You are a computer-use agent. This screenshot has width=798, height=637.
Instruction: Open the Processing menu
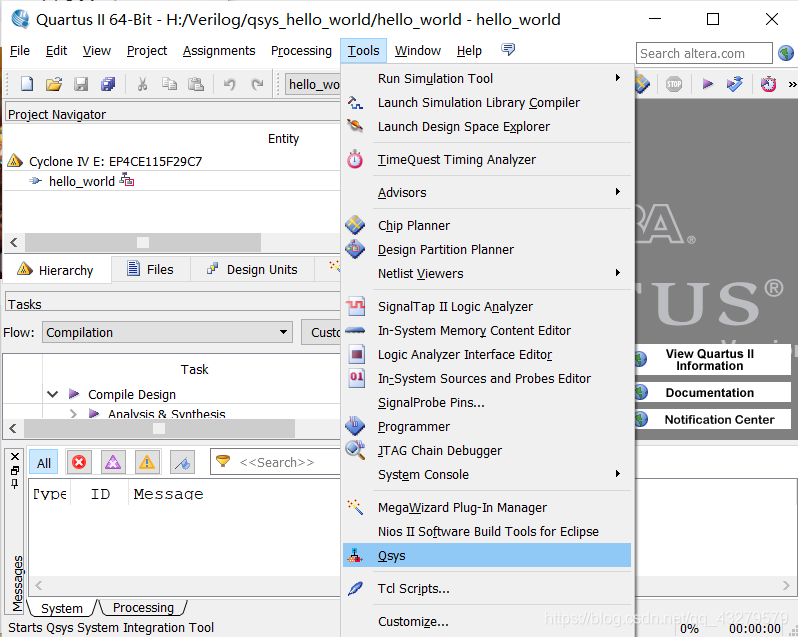coord(301,51)
